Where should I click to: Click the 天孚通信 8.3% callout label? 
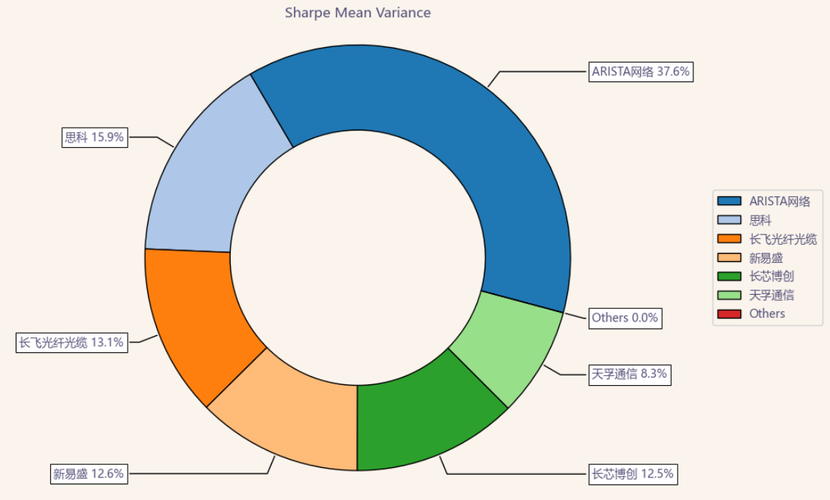[630, 374]
